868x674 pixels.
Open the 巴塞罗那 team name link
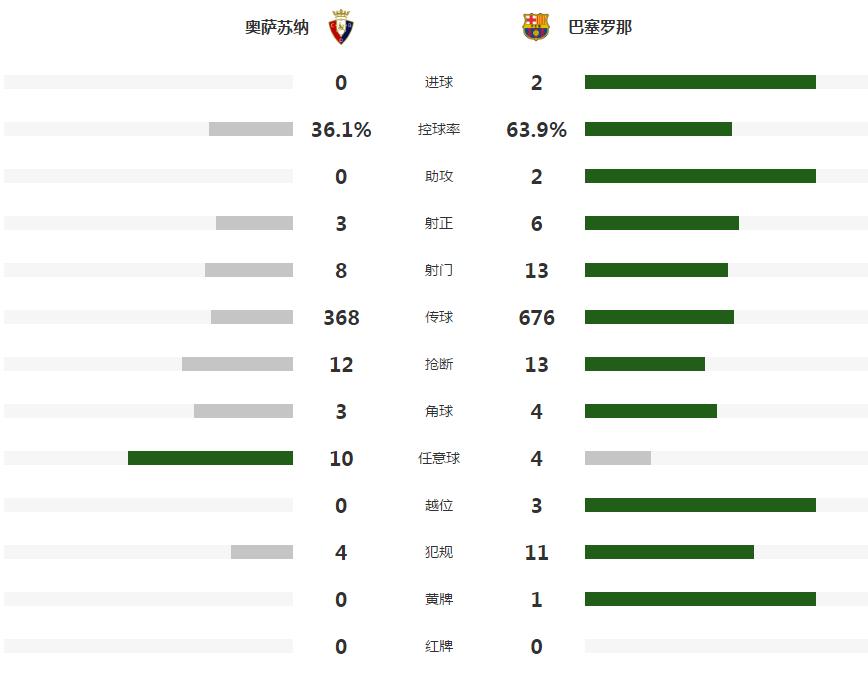point(600,27)
